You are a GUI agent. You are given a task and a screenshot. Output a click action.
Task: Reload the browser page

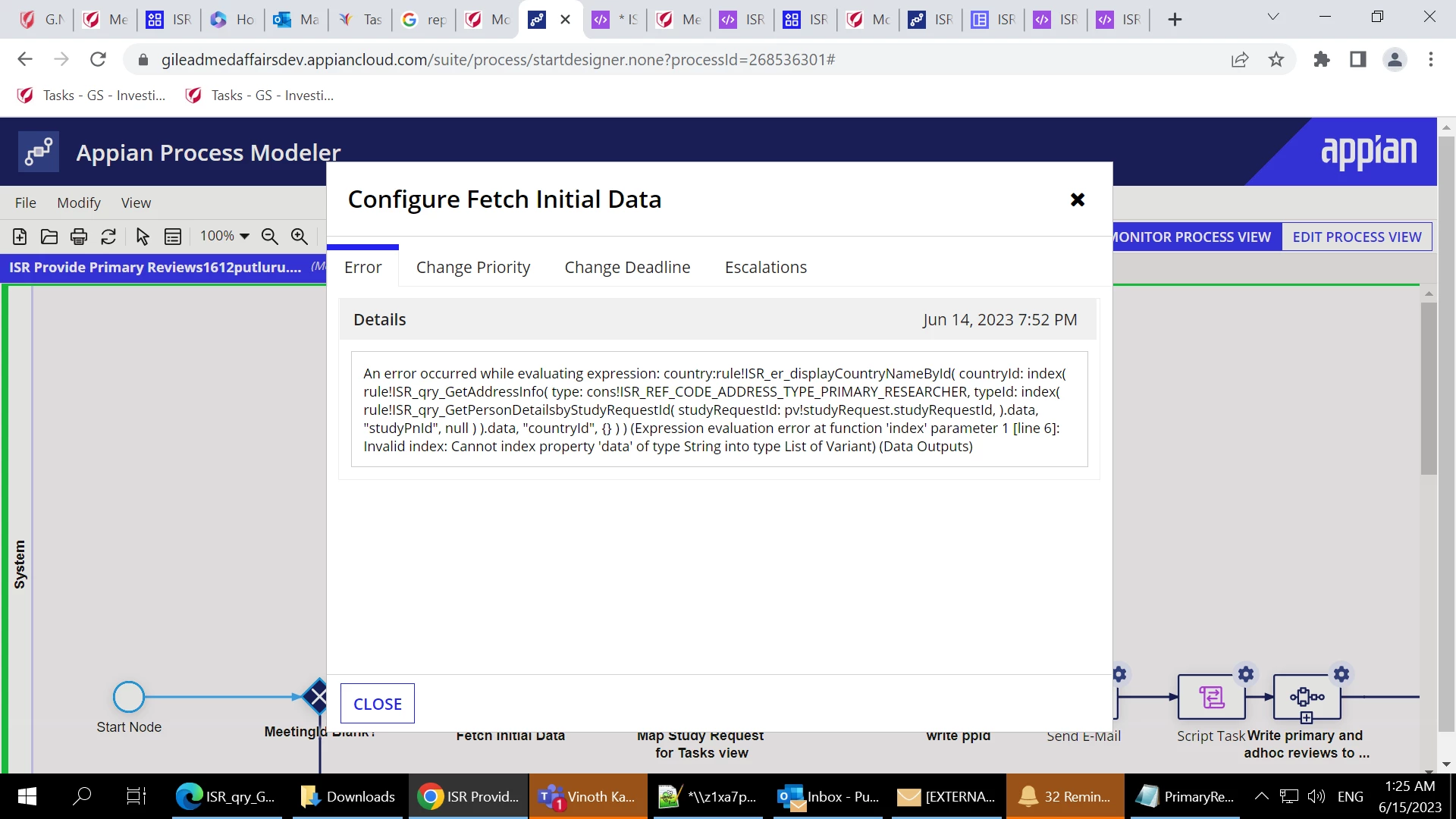point(98,59)
